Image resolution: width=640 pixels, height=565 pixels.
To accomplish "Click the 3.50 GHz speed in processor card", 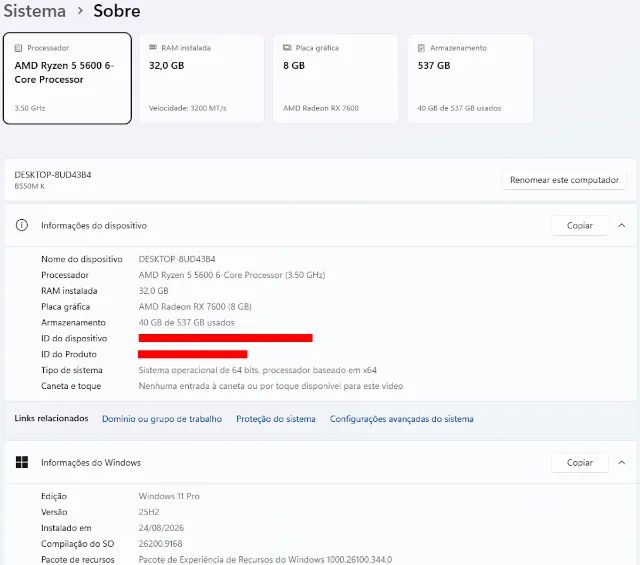I will tap(30, 108).
